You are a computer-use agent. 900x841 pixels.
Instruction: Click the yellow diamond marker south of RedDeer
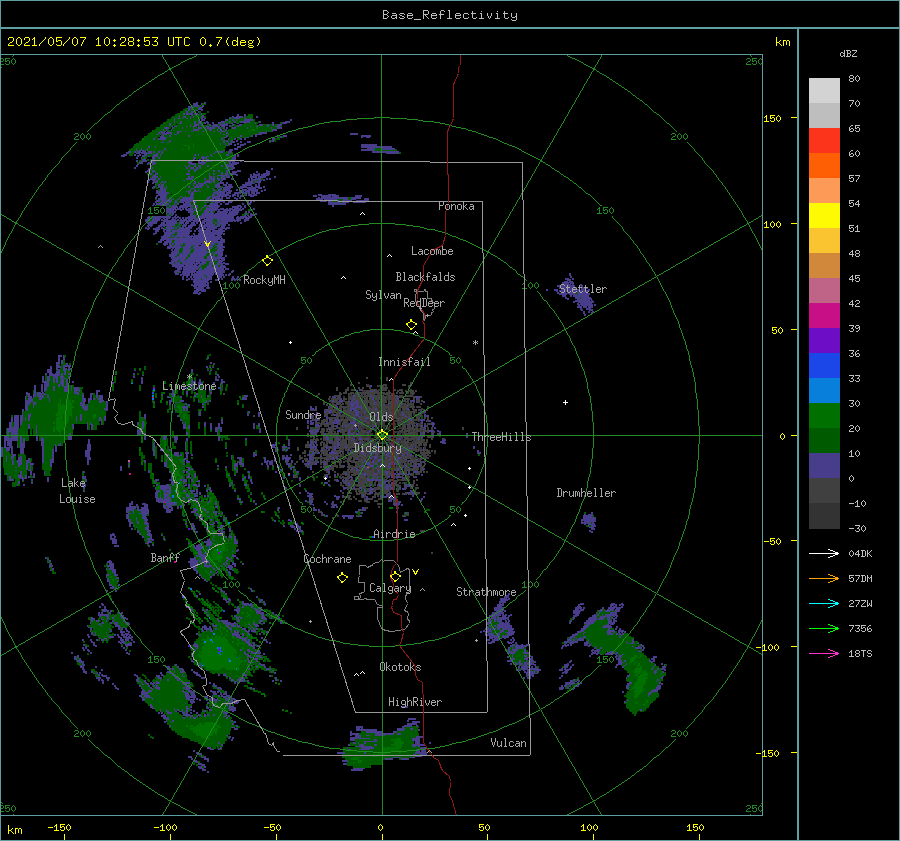(x=411, y=325)
